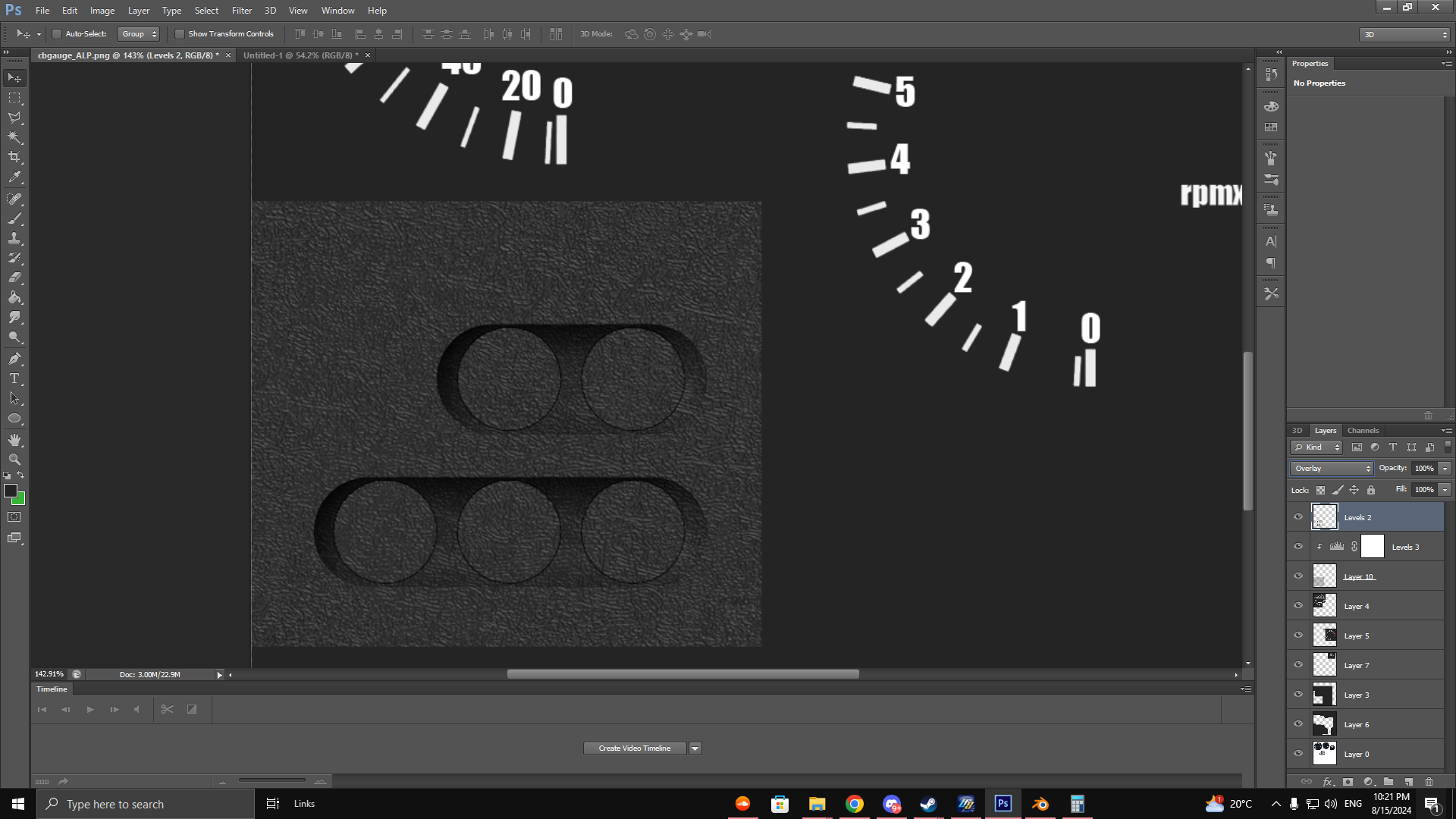Enable the Auto-Select checkbox
Viewport: 1456px width, 819px height.
click(56, 34)
